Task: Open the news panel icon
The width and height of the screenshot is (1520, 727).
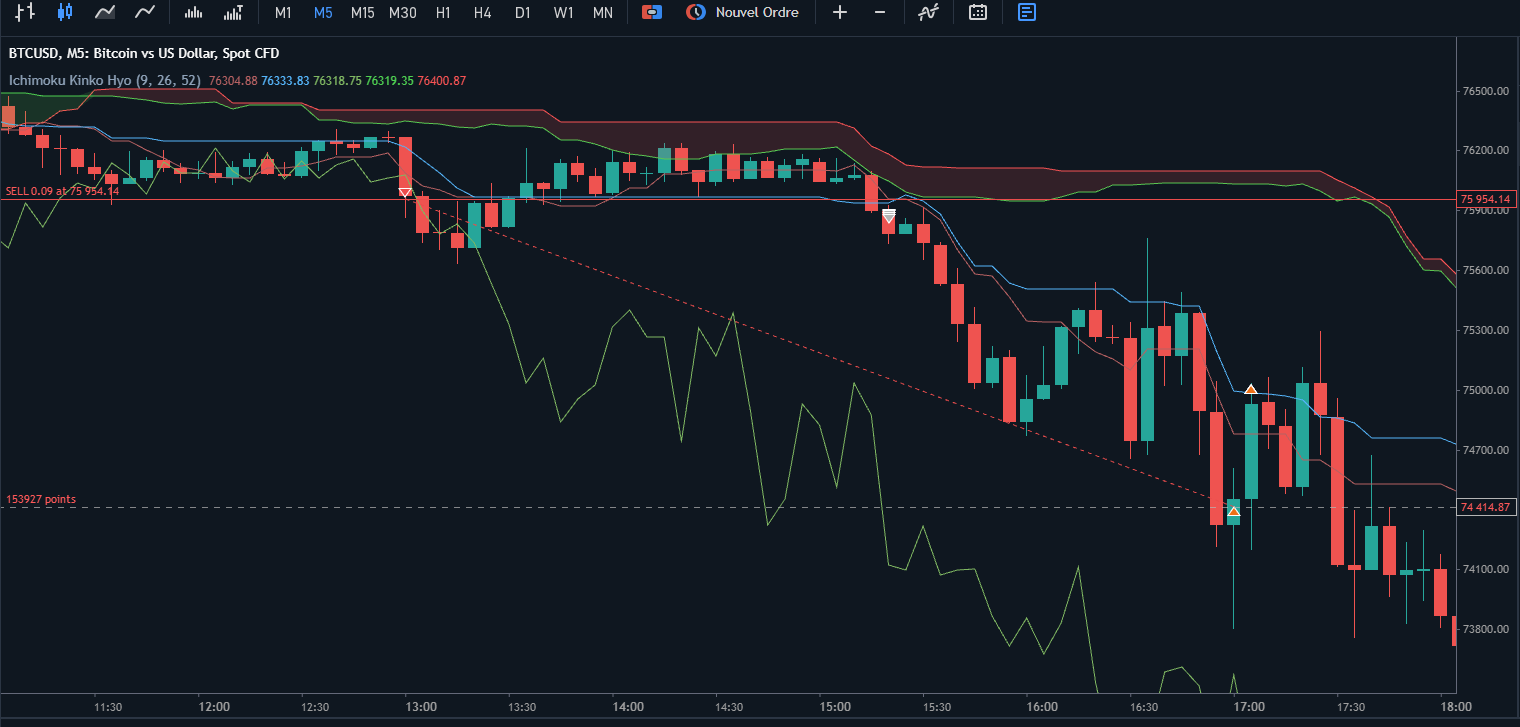Action: (x=1027, y=12)
